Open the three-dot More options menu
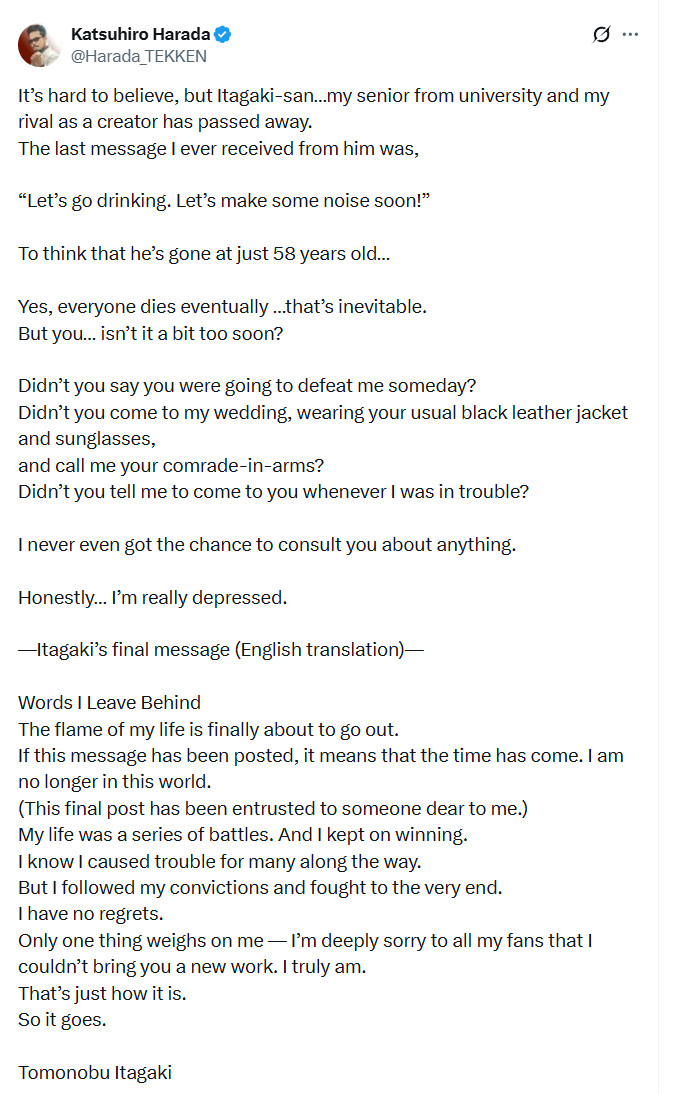Viewport: 687px width, 1094px height. (630, 35)
